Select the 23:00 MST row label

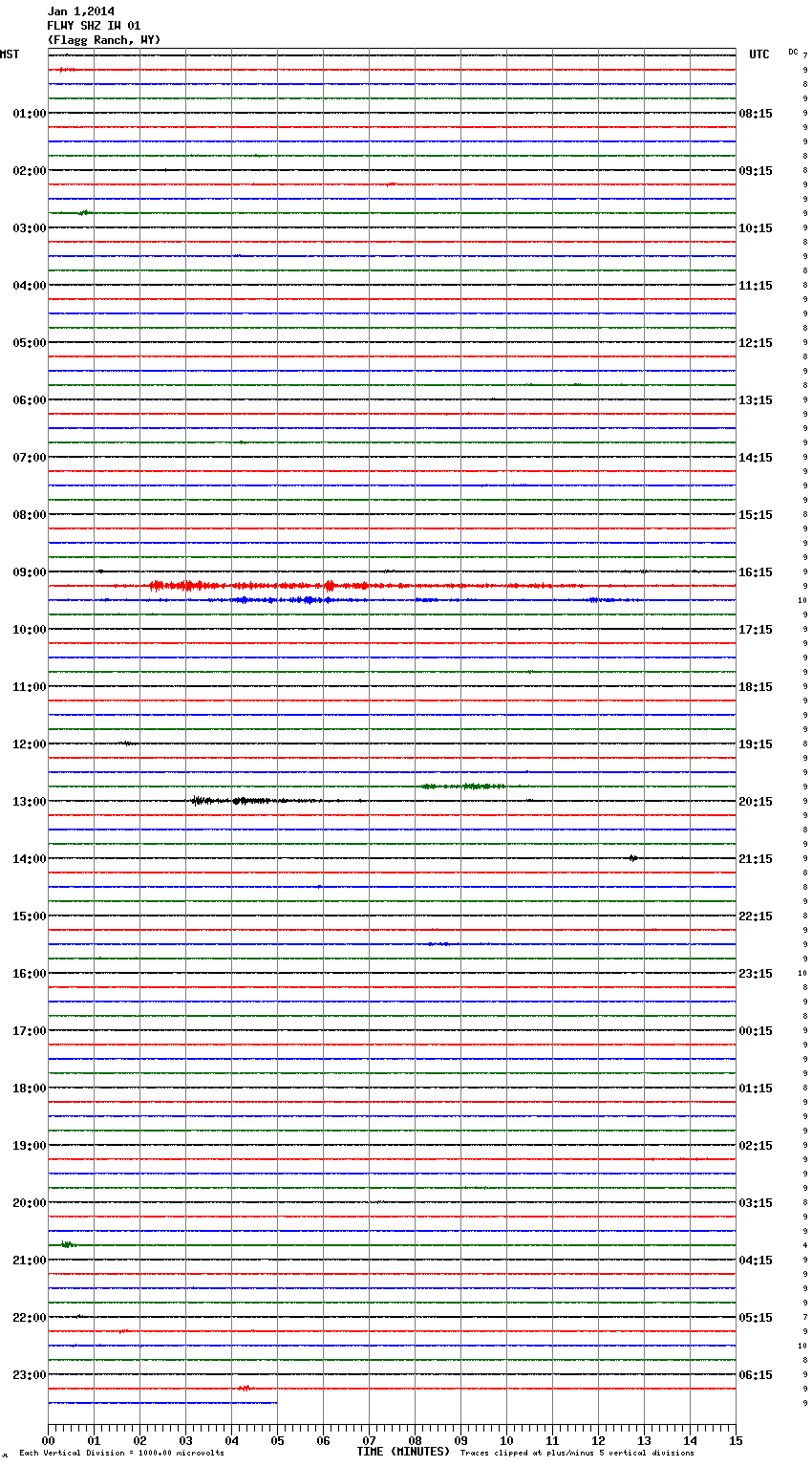point(30,1375)
